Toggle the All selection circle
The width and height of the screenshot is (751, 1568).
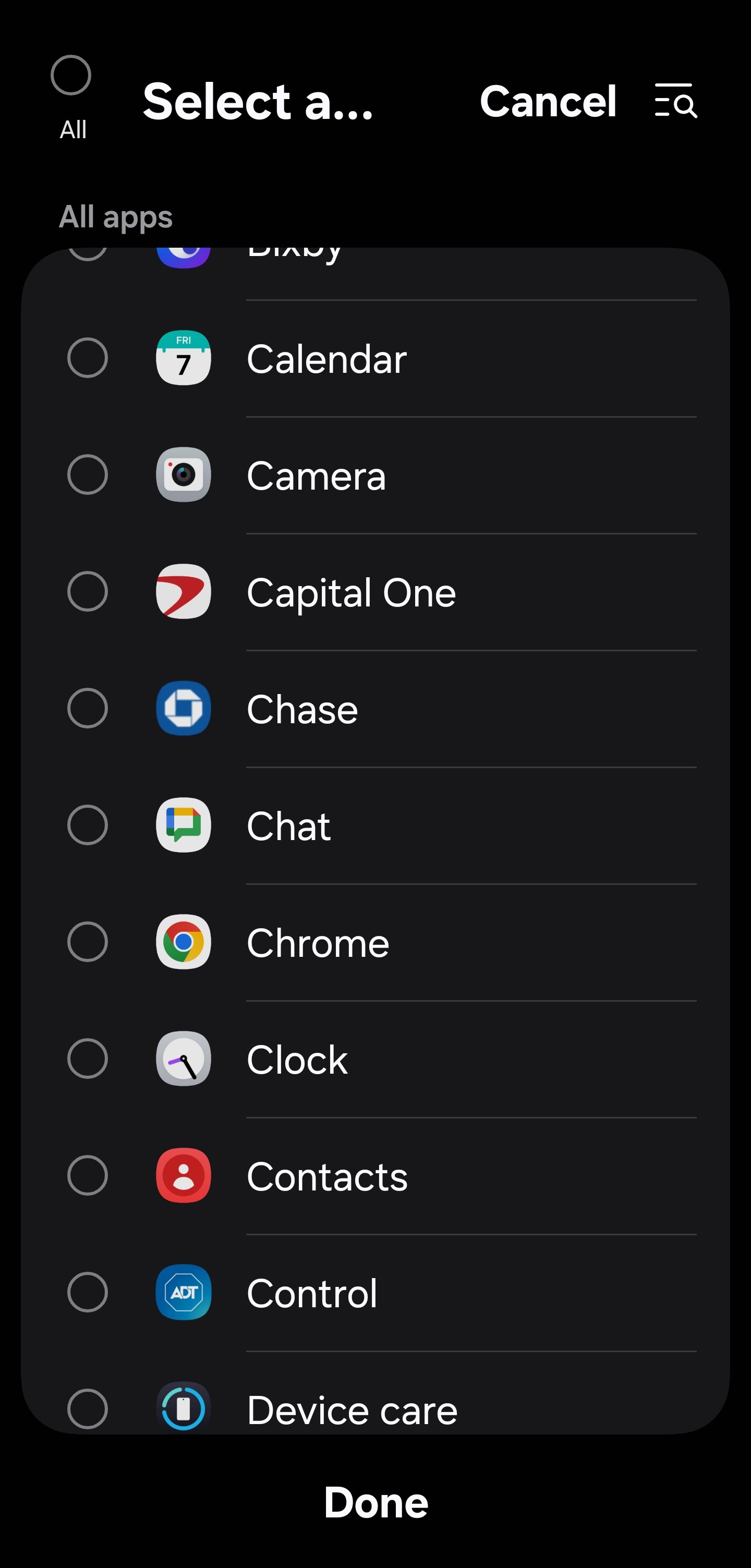click(x=71, y=76)
